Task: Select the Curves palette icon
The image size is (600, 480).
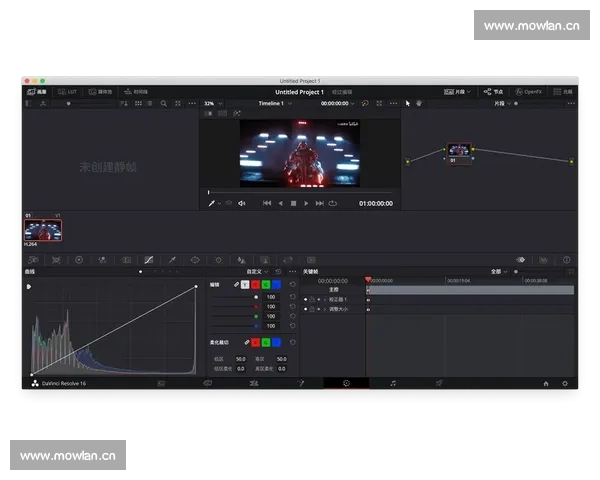Action: pyautogui.click(x=149, y=260)
